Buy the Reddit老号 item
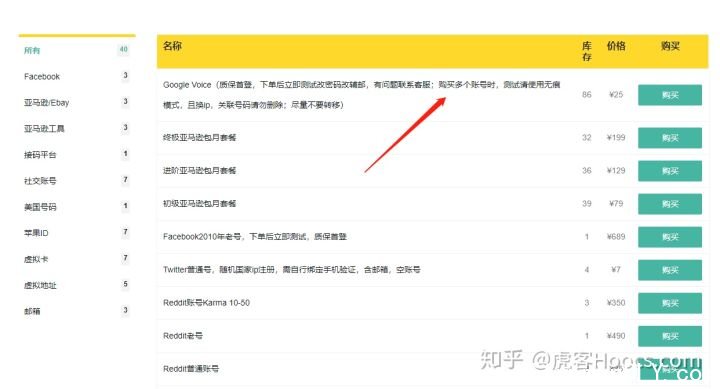Screen dimensions: 720x389 (x=669, y=336)
